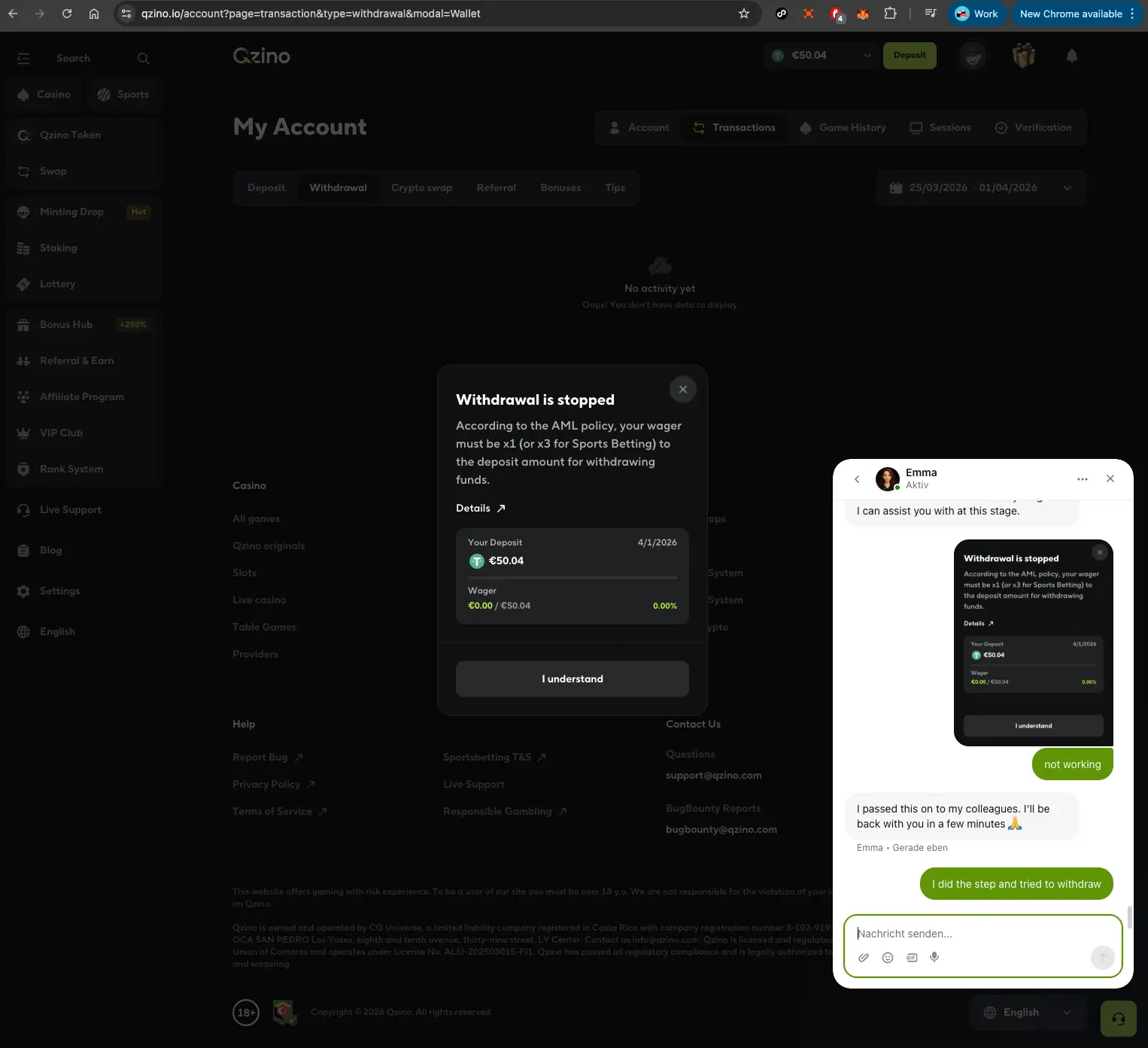Open the Chrome Extensions puzzle icon
Image resolution: width=1148 pixels, height=1048 pixels.
coord(890,14)
